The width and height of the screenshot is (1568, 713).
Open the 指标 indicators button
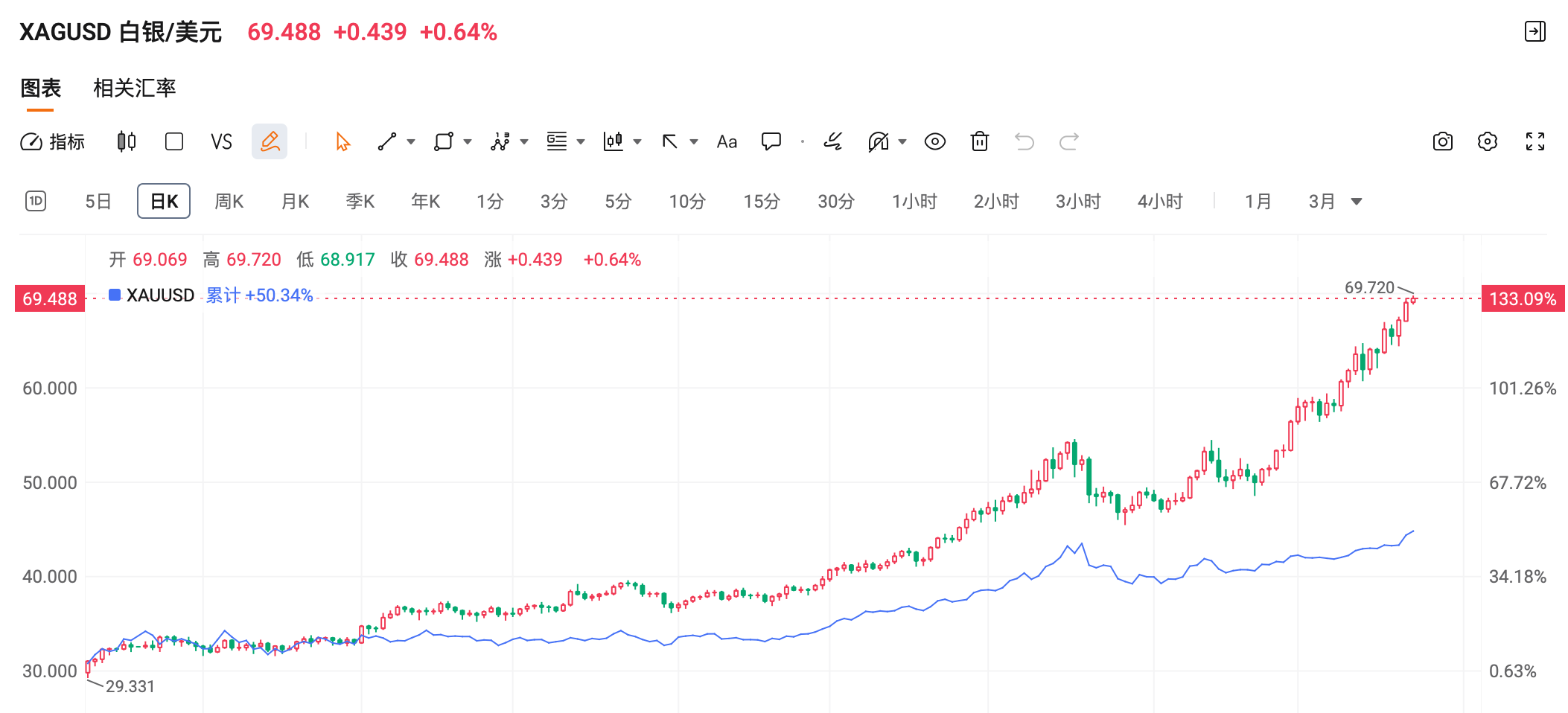(x=52, y=141)
